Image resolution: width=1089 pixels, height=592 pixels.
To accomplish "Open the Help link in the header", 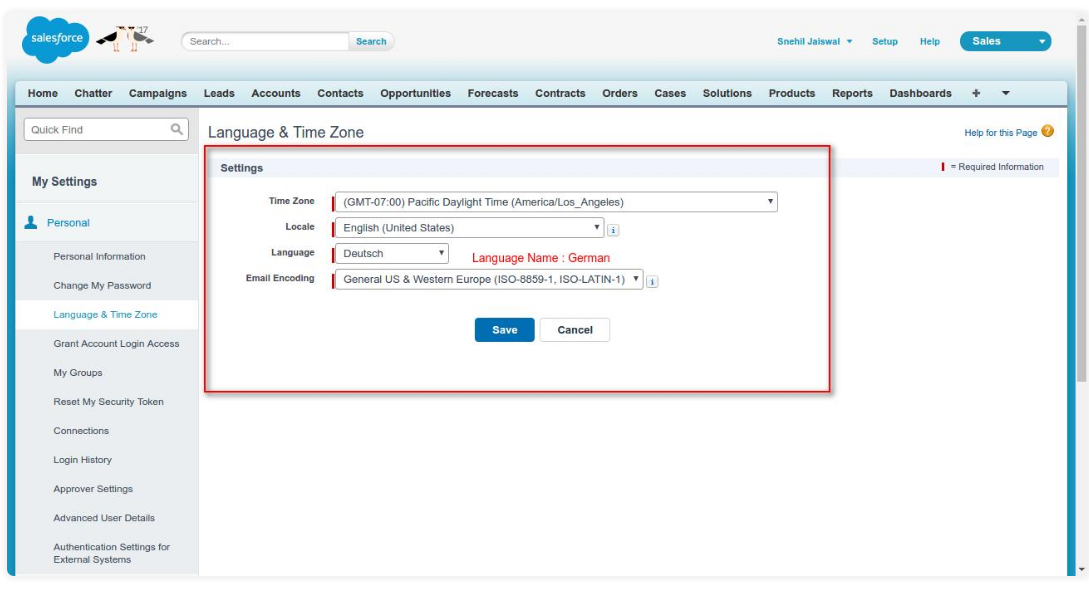I will click(x=930, y=42).
